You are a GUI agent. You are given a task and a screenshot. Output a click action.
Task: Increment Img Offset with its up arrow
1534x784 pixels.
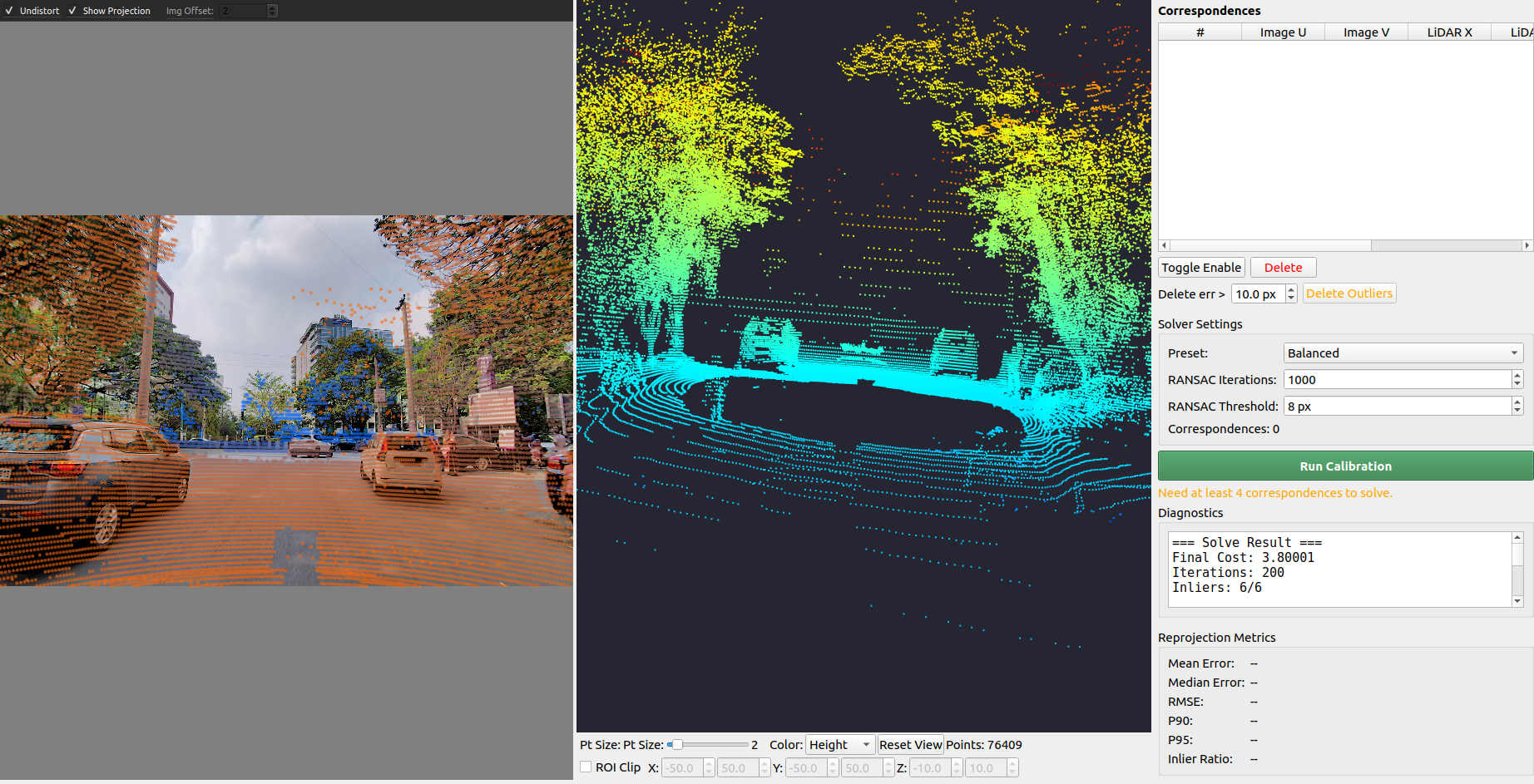point(272,7)
